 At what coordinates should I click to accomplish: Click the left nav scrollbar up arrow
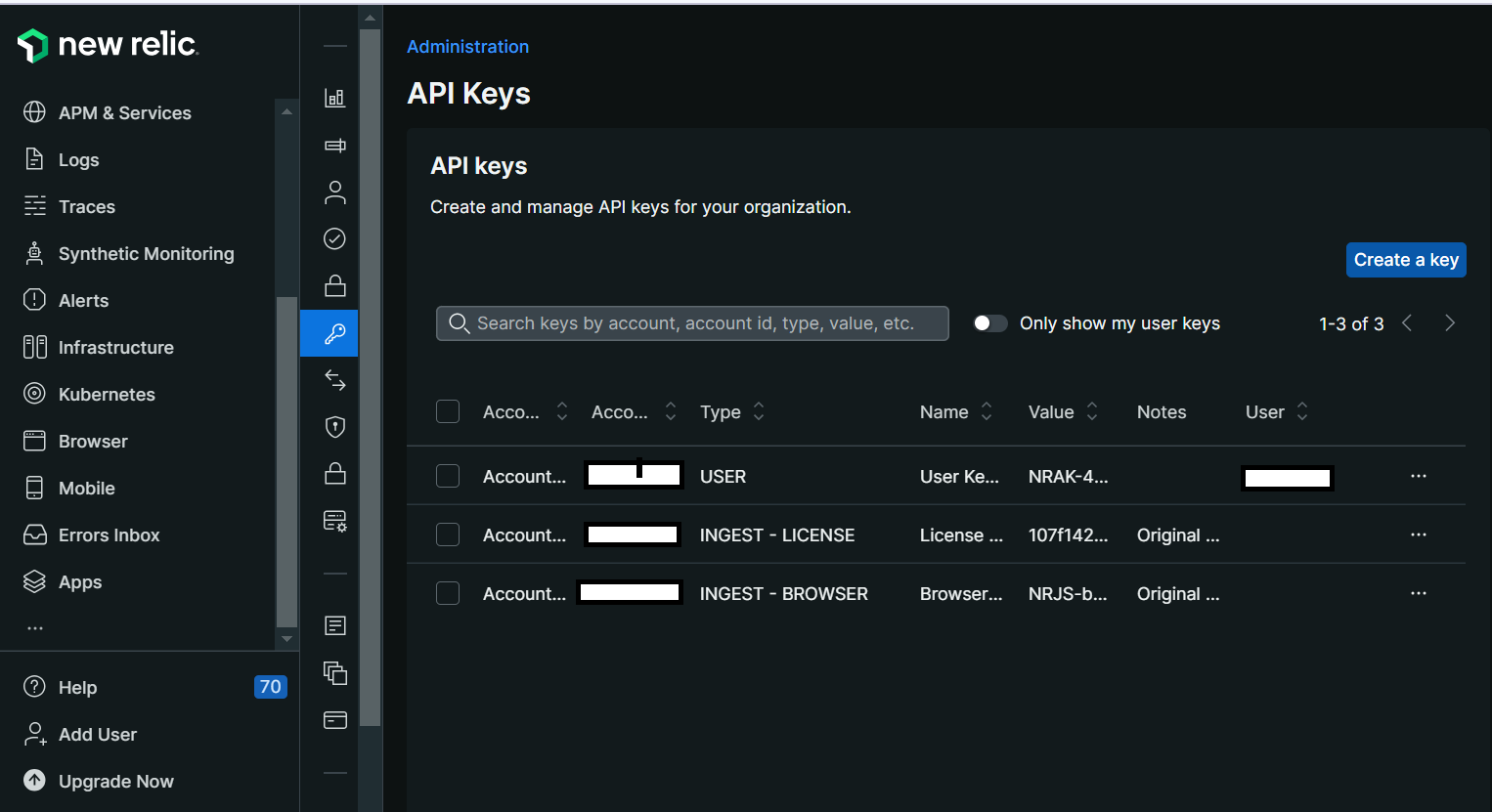click(286, 111)
